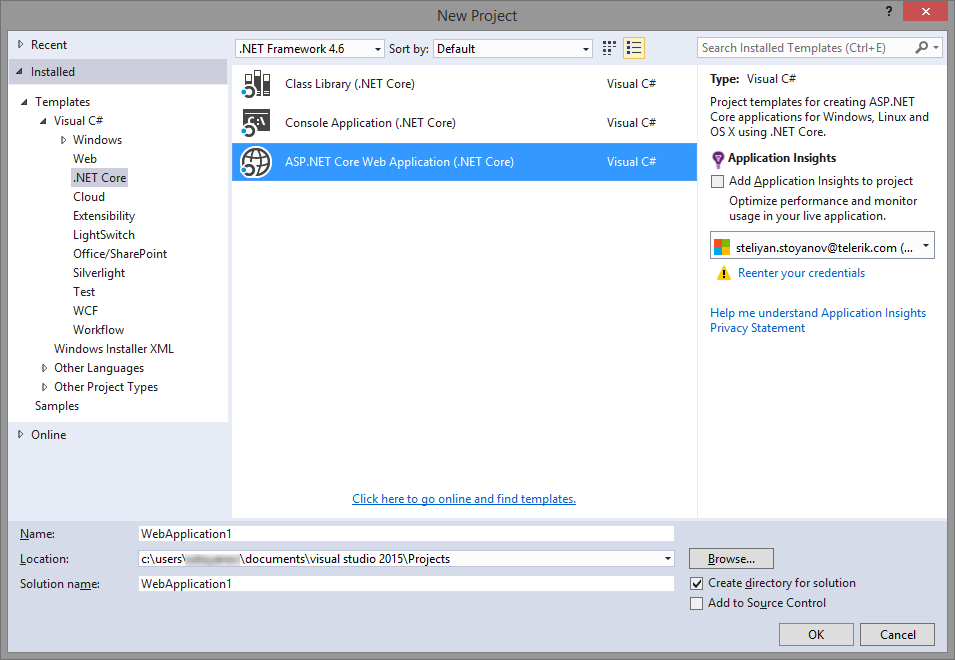Click the search magnifier icon
This screenshot has height=660, width=955.
[922, 47]
